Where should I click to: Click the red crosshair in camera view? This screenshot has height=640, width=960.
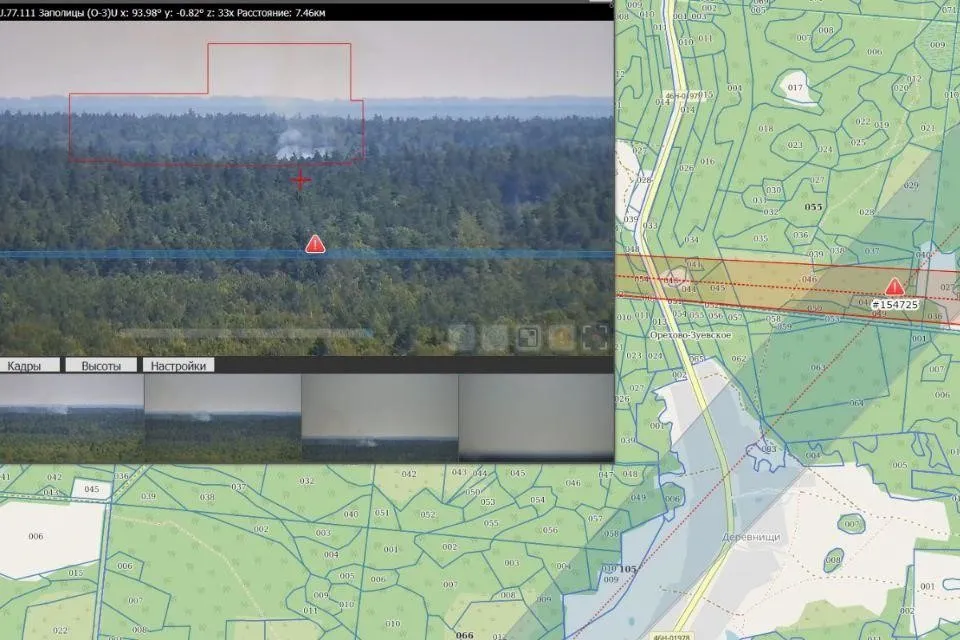(300, 180)
